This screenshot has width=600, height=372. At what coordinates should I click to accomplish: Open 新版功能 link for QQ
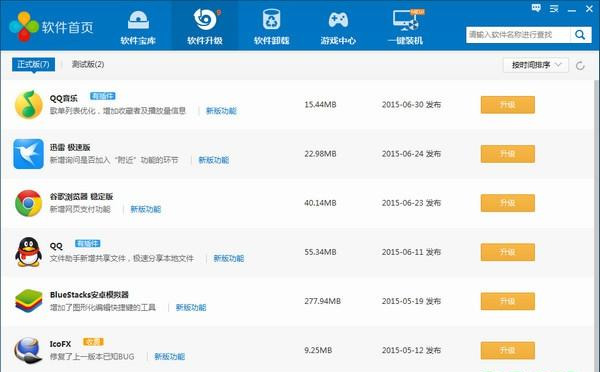[x=228, y=258]
